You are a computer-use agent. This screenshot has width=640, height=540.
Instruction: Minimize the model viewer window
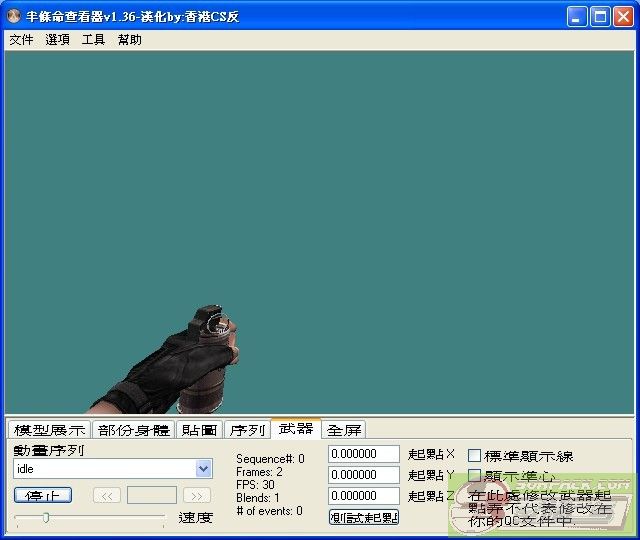coord(577,17)
